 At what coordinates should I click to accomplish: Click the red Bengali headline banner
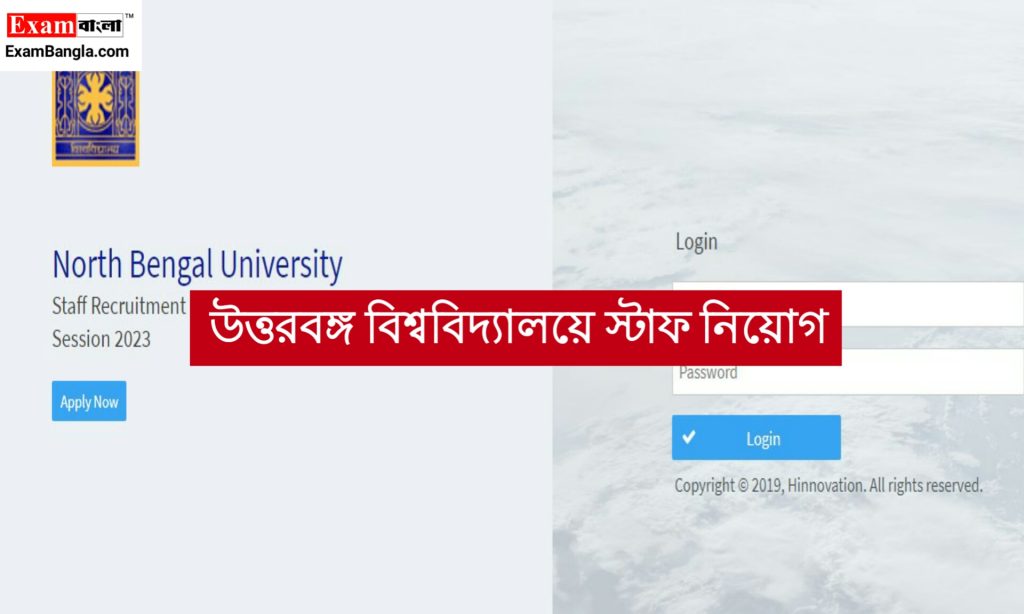(x=516, y=328)
